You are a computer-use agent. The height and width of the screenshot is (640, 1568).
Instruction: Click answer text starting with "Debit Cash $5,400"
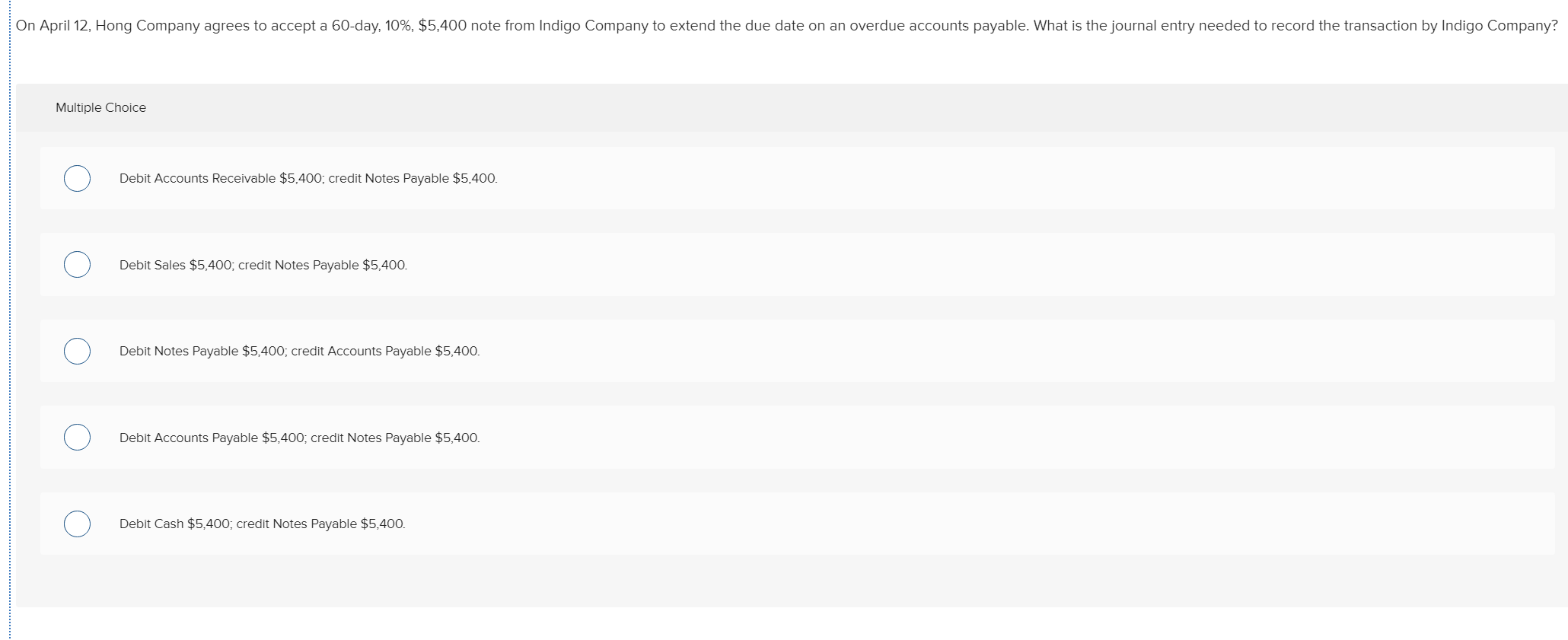262,524
